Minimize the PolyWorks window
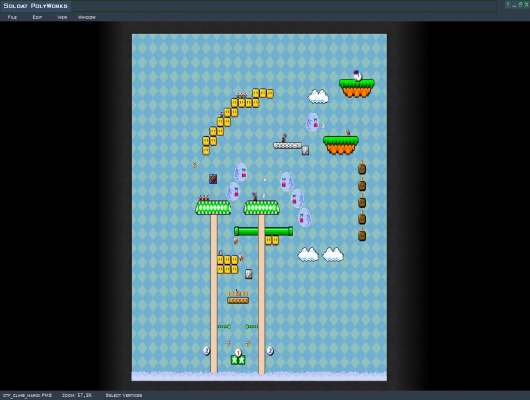This screenshot has height=400, width=530. (x=514, y=4)
